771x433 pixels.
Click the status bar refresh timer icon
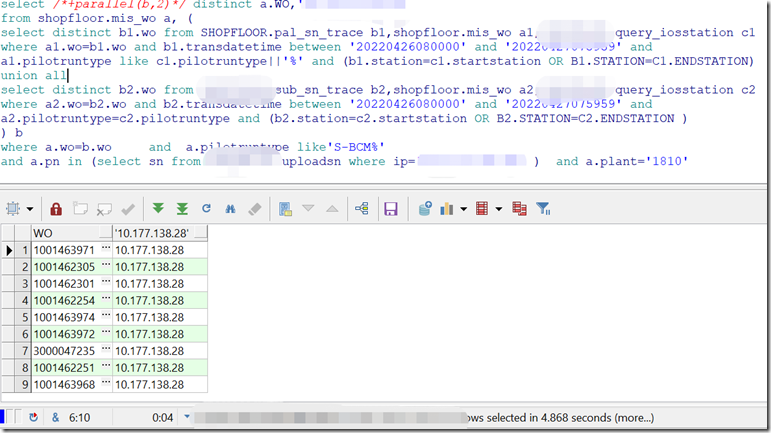(33, 417)
